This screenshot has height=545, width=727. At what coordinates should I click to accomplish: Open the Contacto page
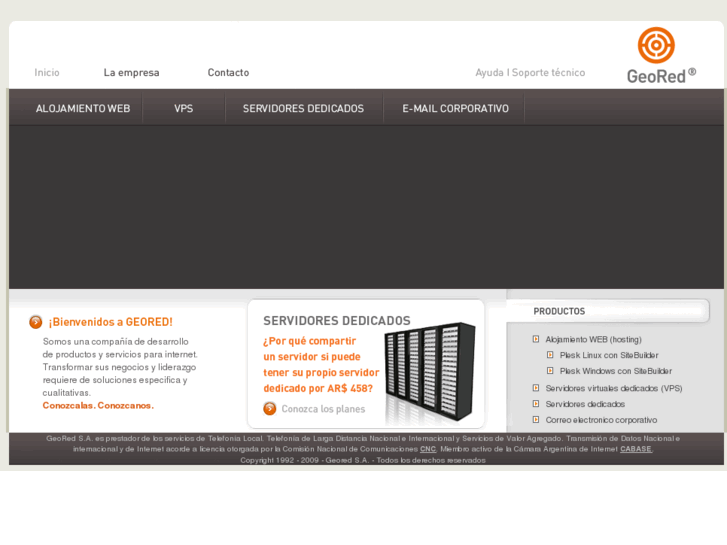click(x=228, y=72)
